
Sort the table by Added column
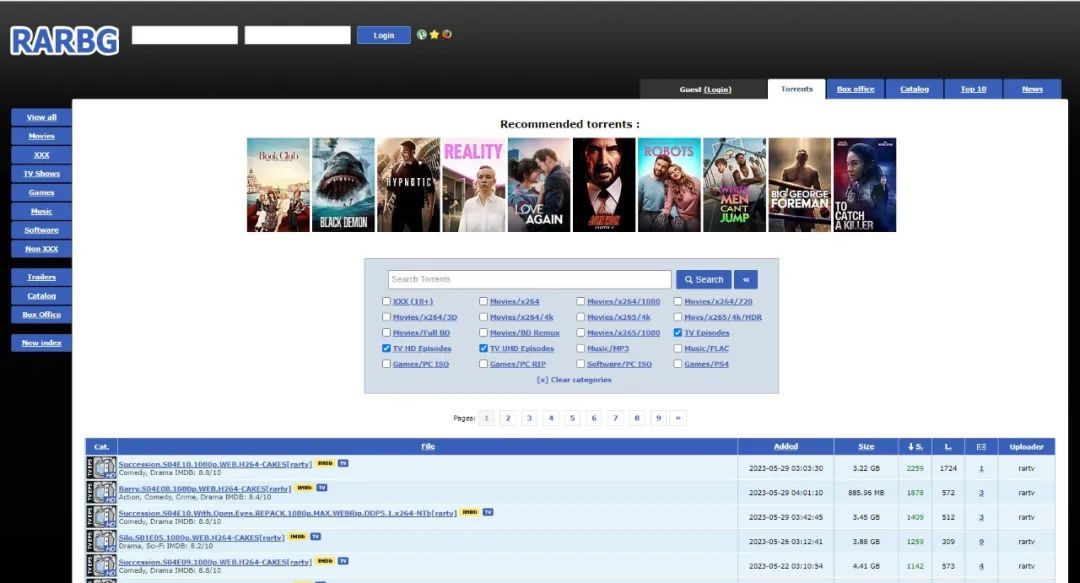[785, 447]
